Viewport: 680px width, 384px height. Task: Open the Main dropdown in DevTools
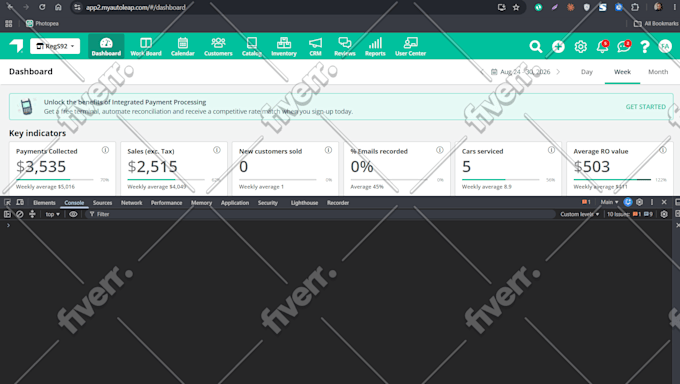609,202
